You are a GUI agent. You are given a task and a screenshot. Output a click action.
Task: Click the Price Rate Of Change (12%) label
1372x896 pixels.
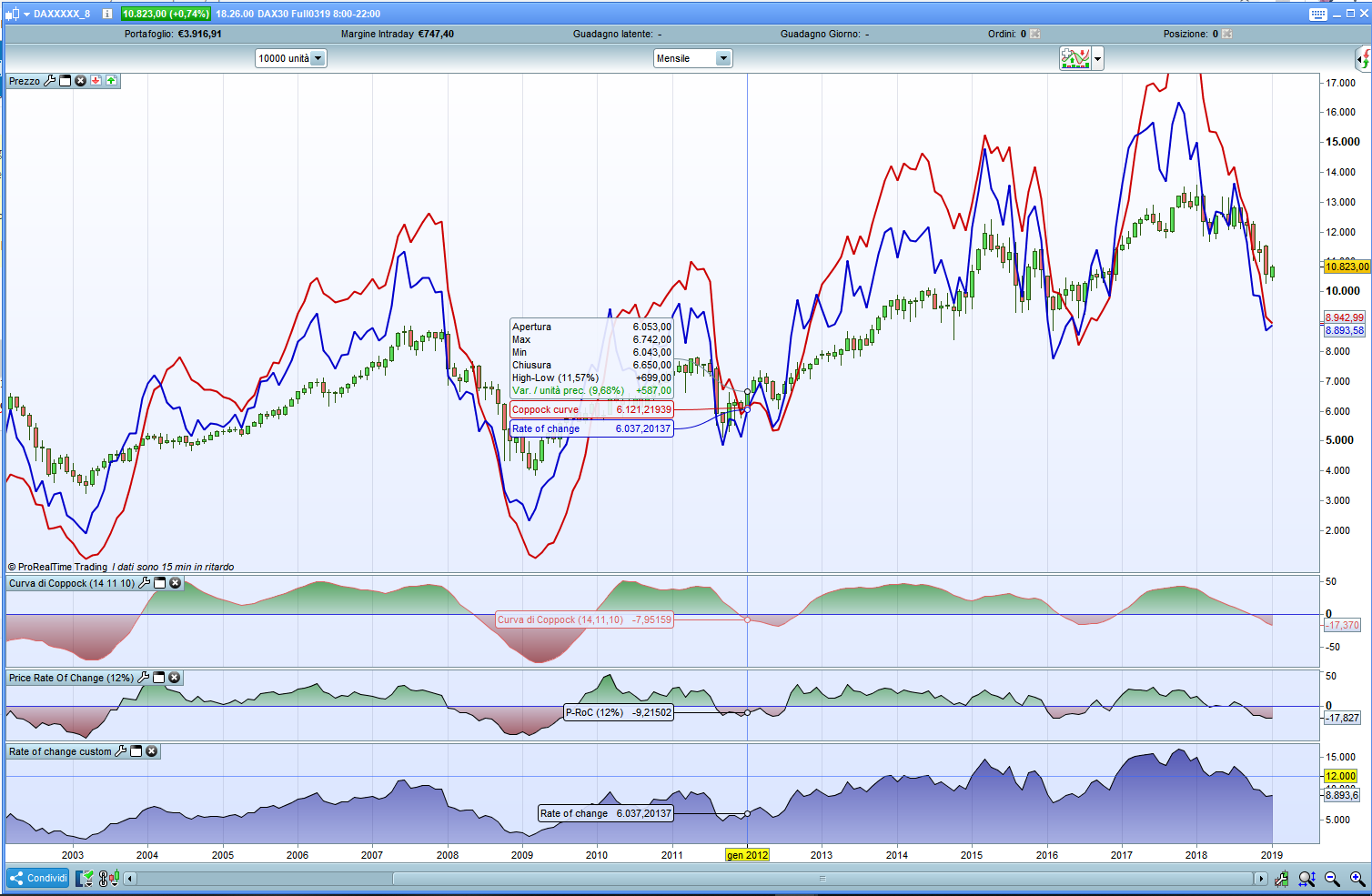click(x=71, y=678)
